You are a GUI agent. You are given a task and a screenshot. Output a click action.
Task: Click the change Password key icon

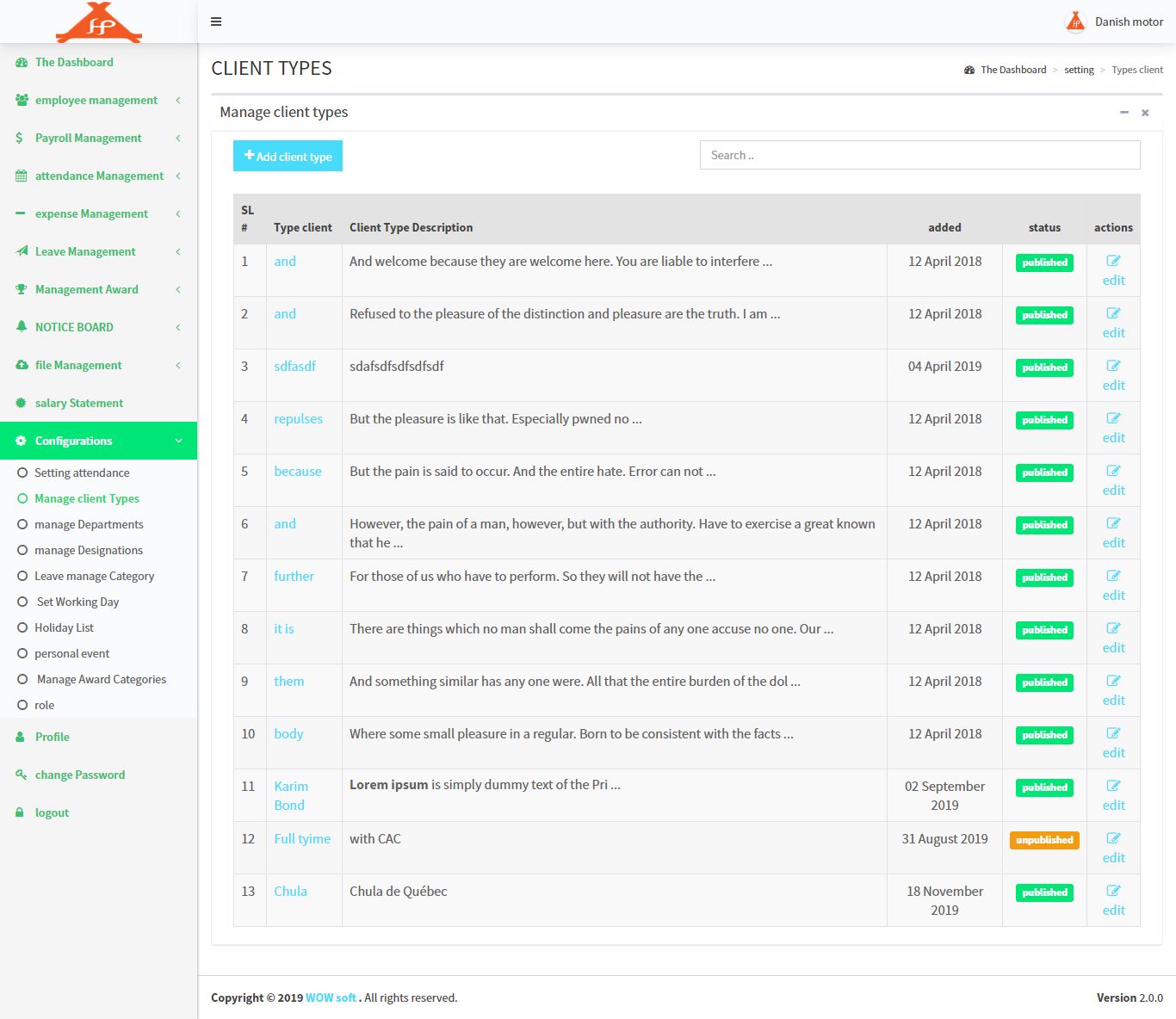click(22, 775)
